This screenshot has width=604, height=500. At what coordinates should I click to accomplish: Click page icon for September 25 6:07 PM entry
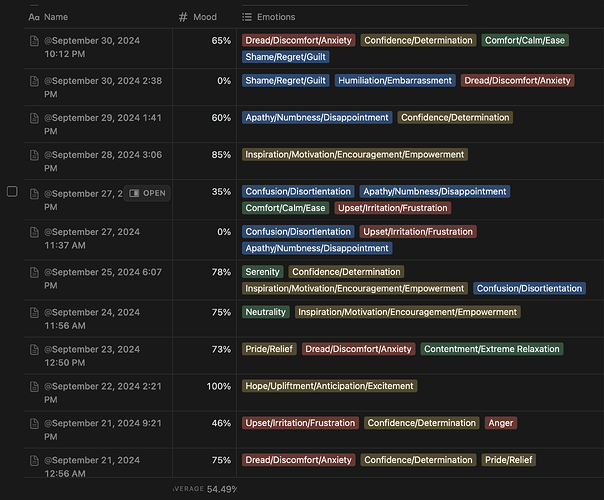(34, 272)
